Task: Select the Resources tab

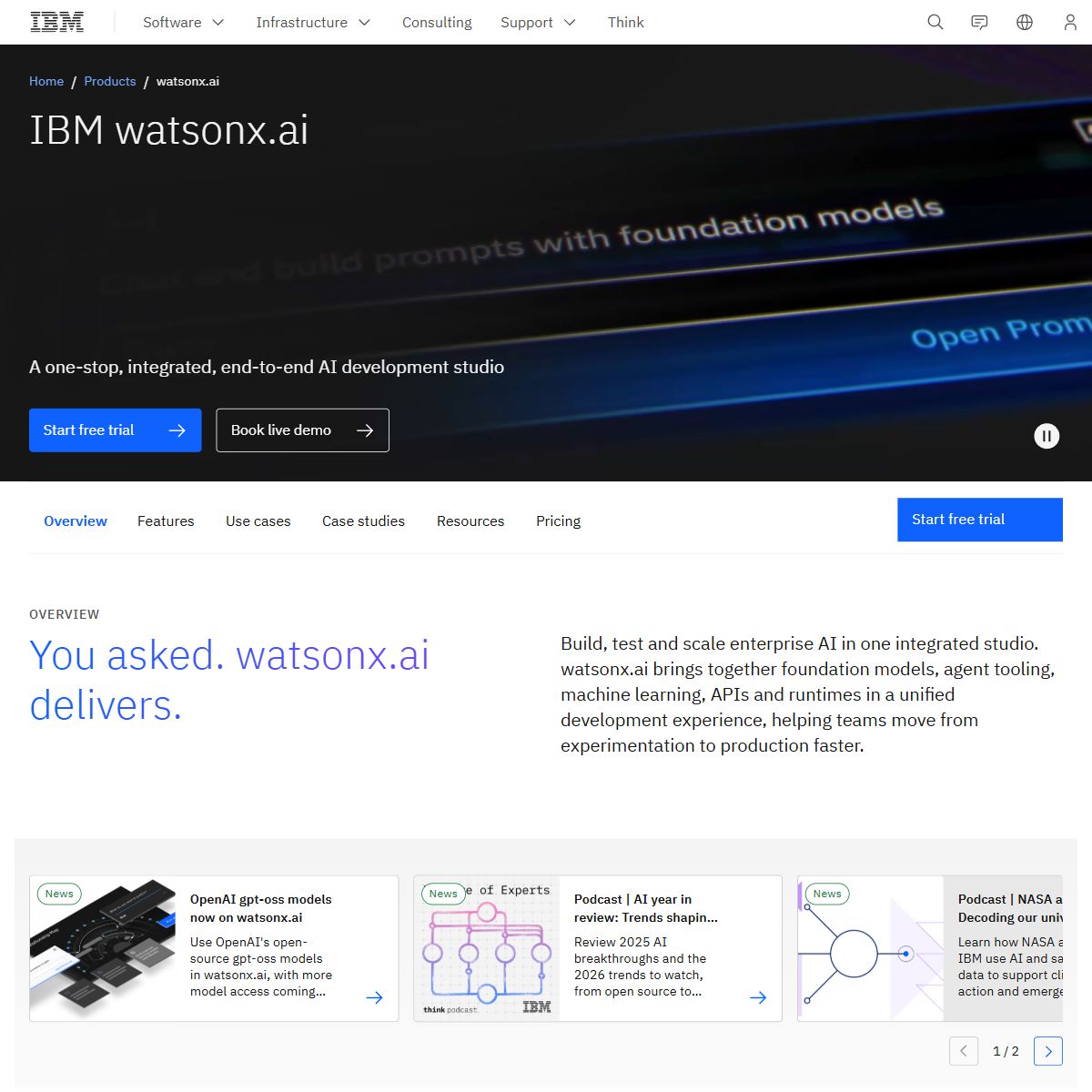Action: pos(470,521)
